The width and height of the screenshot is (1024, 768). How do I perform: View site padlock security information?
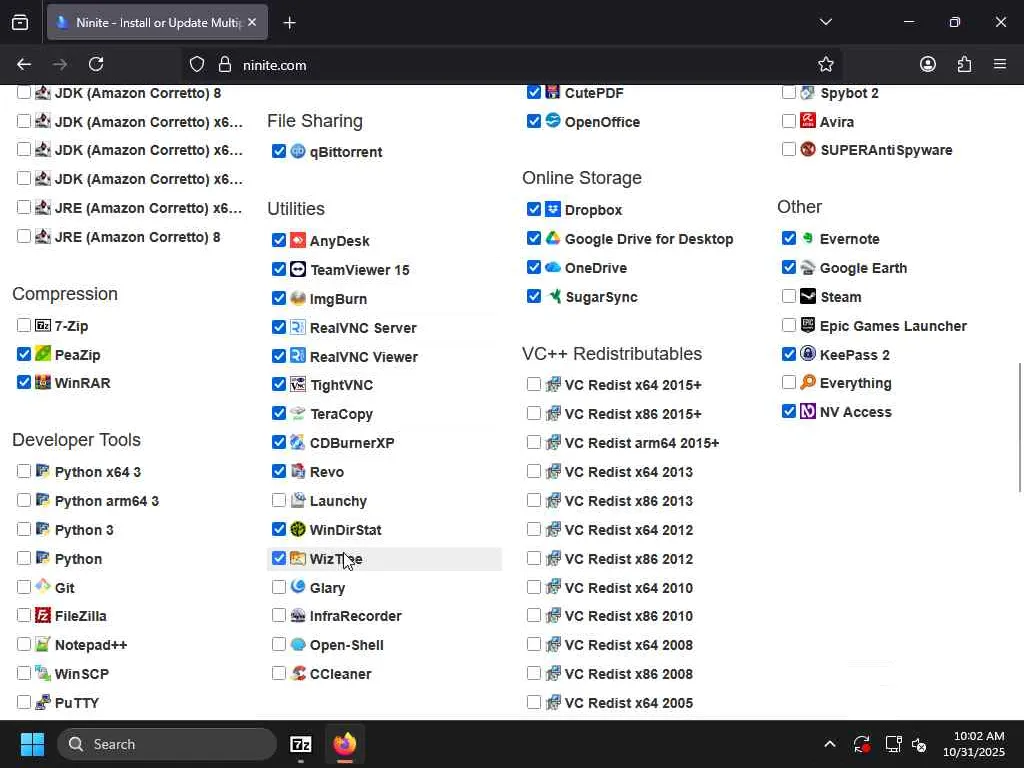point(225,65)
